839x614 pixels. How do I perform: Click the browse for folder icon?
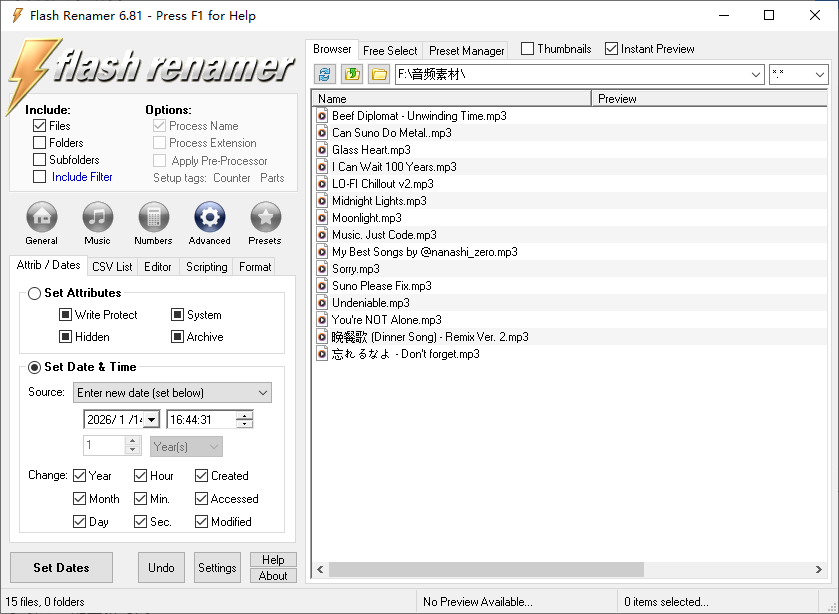coord(378,74)
